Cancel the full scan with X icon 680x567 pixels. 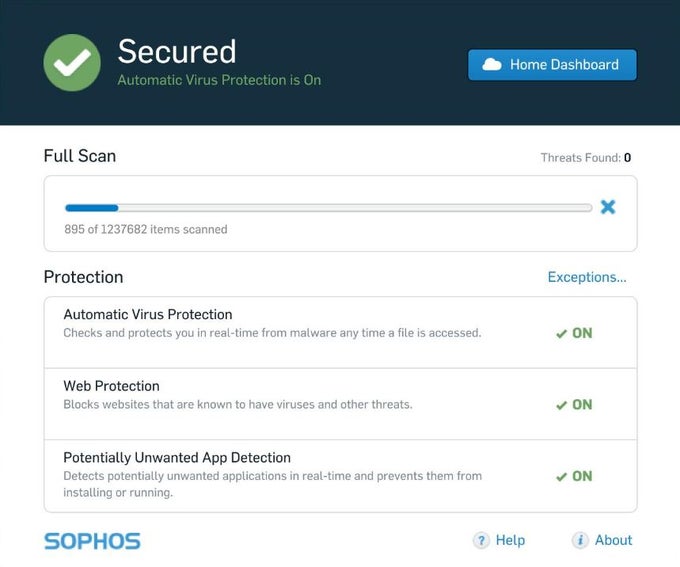[608, 207]
